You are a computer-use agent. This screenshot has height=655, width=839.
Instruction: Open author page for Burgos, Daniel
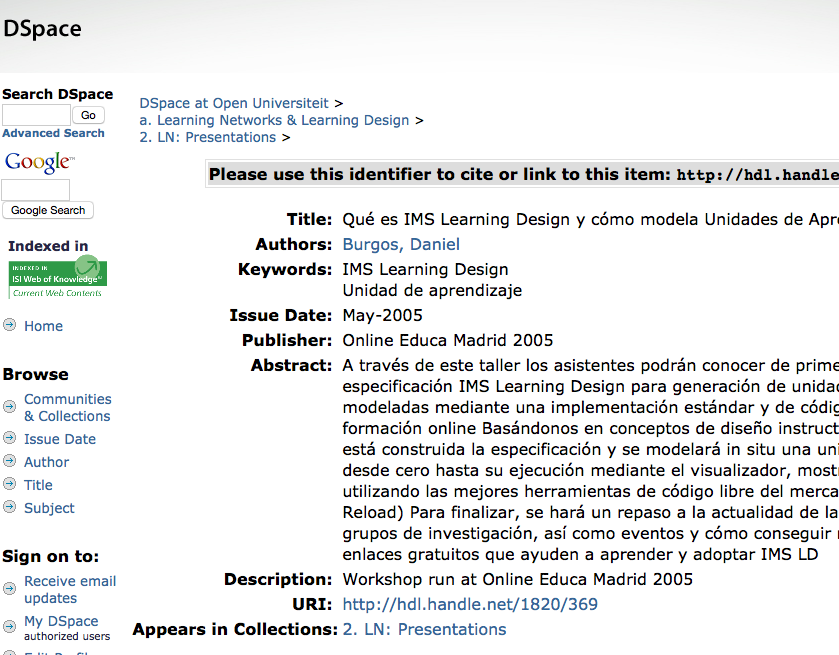401,244
